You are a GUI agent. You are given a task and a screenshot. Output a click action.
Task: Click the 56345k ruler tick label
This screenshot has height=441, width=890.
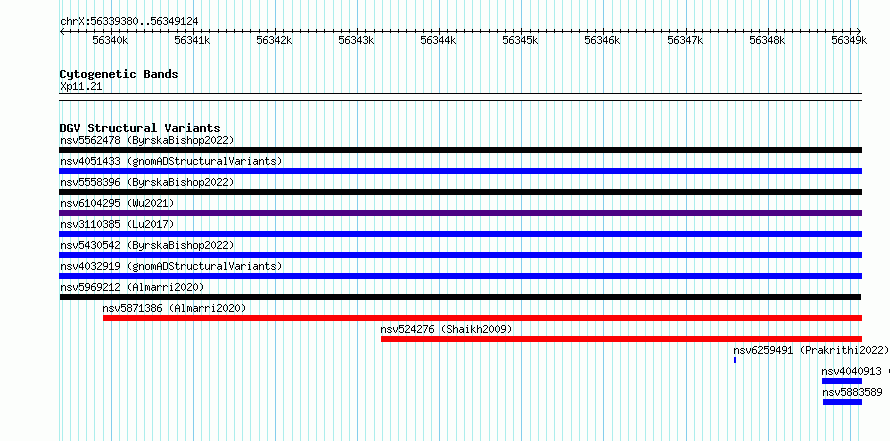(521, 40)
